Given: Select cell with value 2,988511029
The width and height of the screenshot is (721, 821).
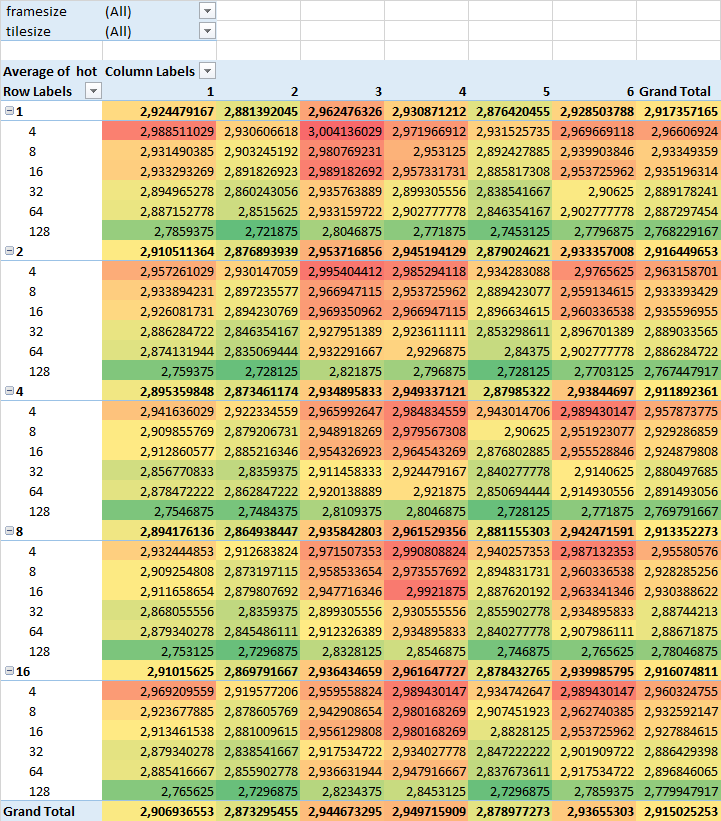Looking at the screenshot, I should 159,131.
